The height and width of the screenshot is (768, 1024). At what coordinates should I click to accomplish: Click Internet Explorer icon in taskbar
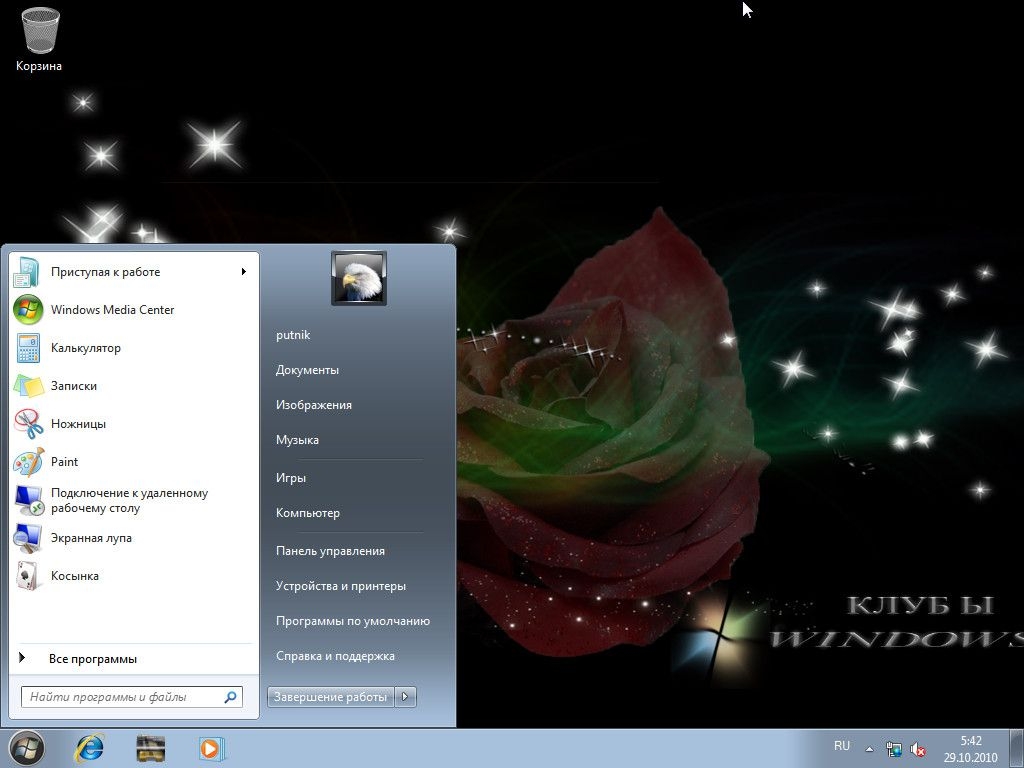click(x=90, y=748)
